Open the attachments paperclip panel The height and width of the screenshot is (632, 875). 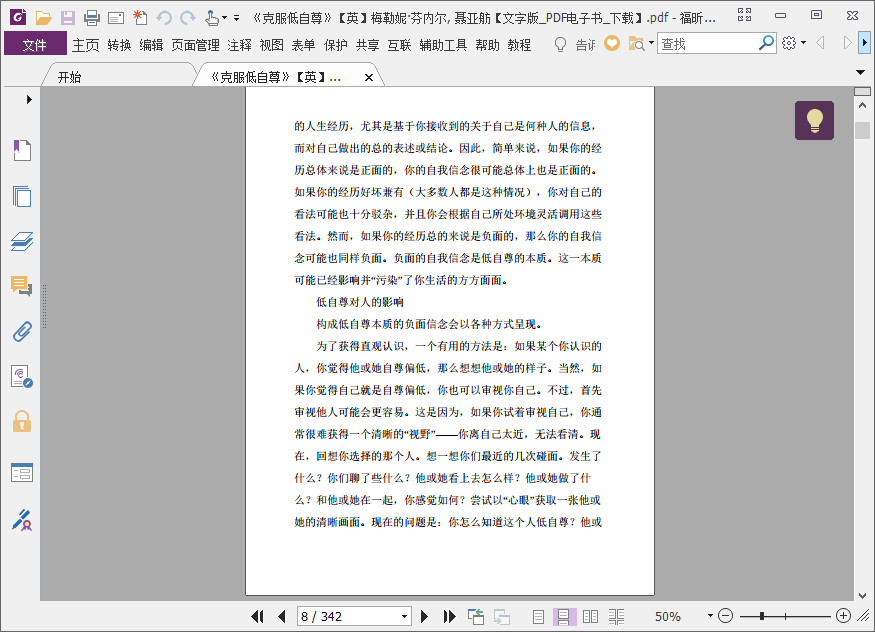22,331
